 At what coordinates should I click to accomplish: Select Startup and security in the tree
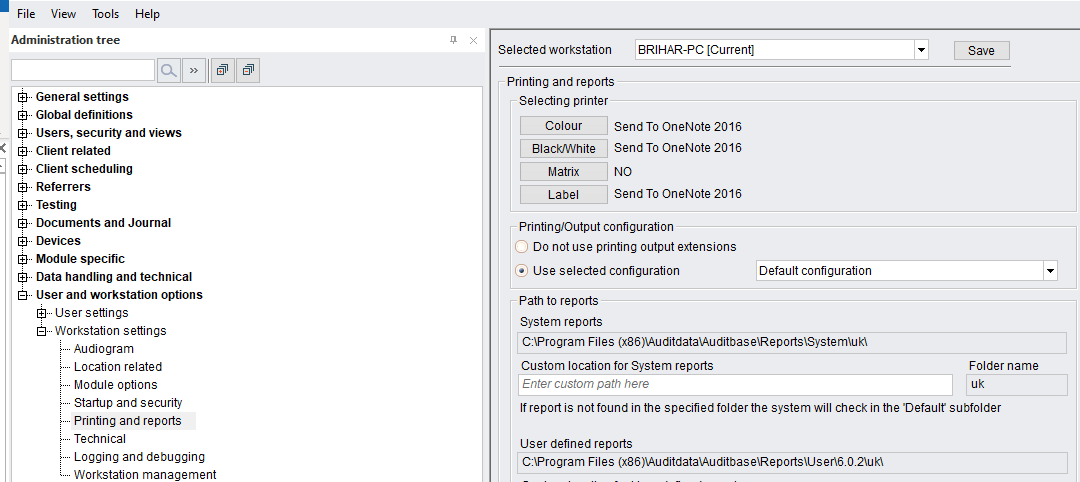(128, 403)
